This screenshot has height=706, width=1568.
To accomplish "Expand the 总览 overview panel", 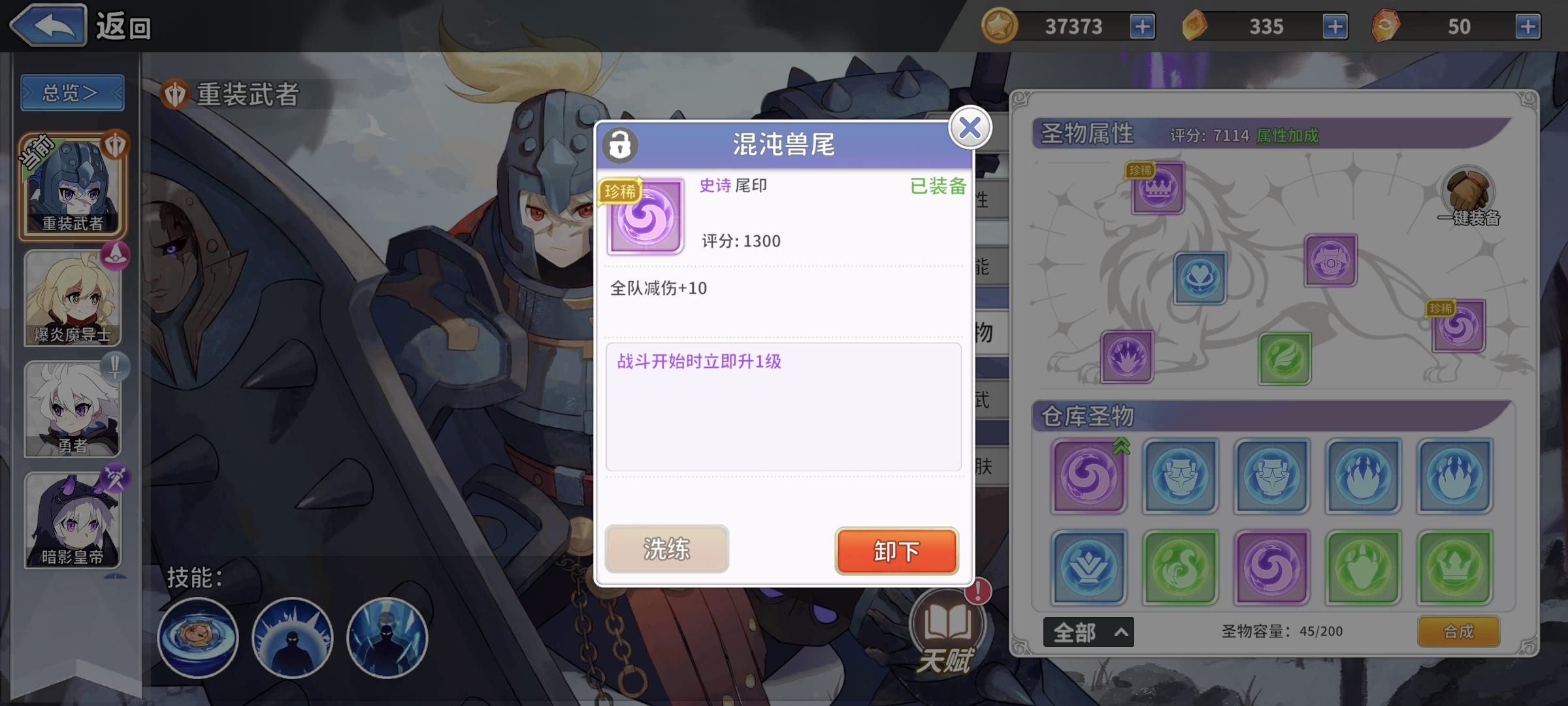I will [72, 93].
